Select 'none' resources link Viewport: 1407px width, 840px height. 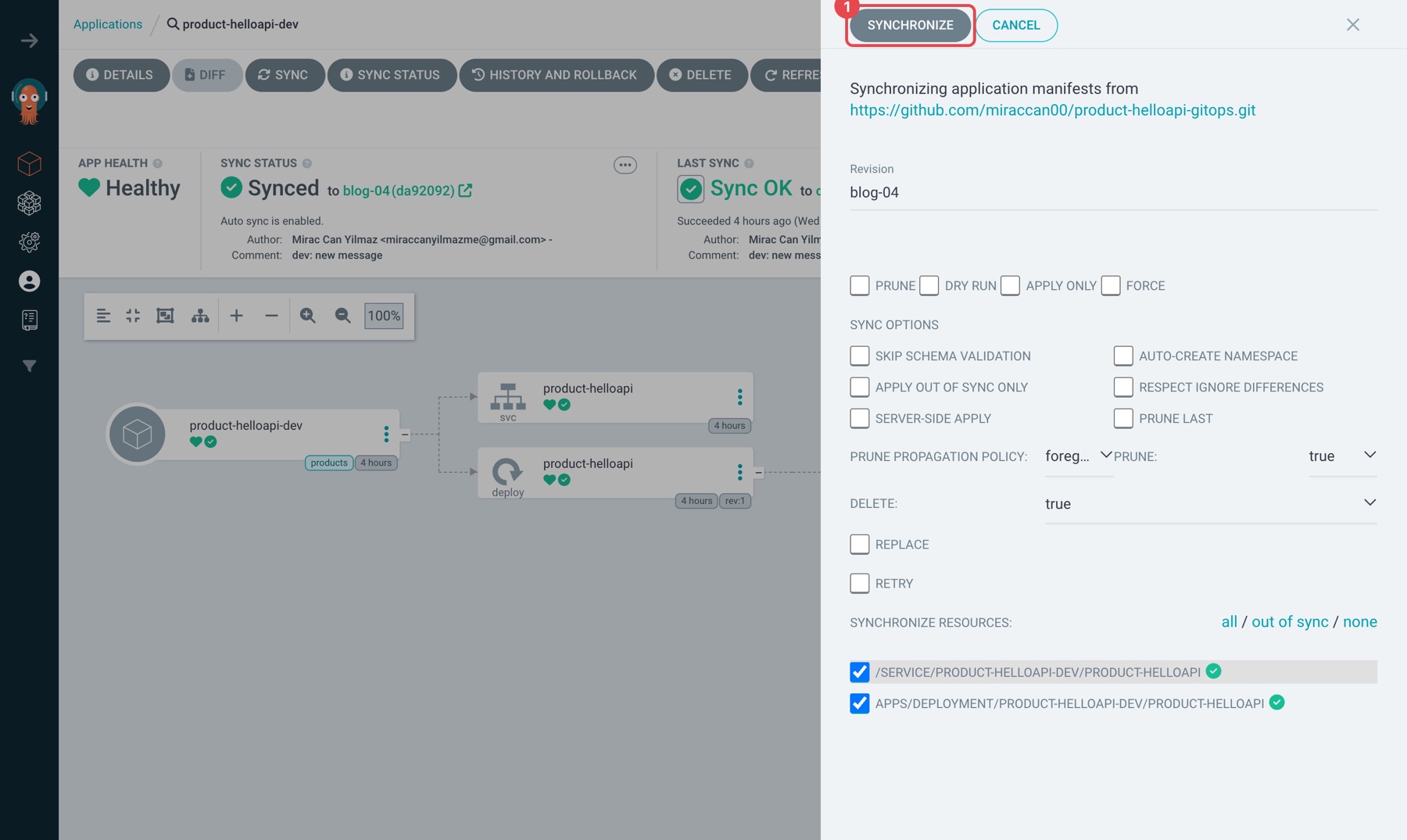[x=1360, y=622]
